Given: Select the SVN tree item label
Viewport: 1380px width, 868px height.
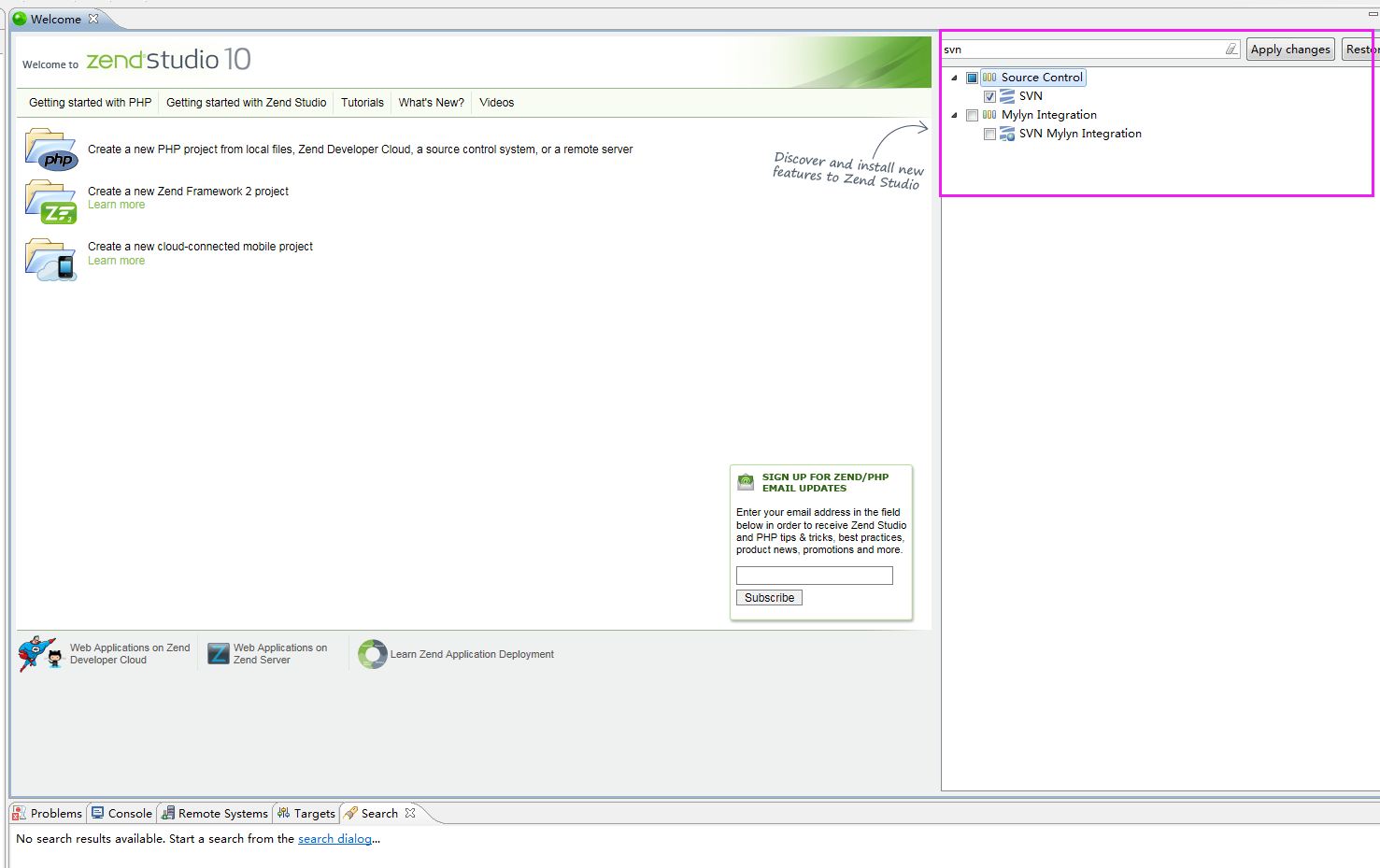Looking at the screenshot, I should coord(1031,96).
